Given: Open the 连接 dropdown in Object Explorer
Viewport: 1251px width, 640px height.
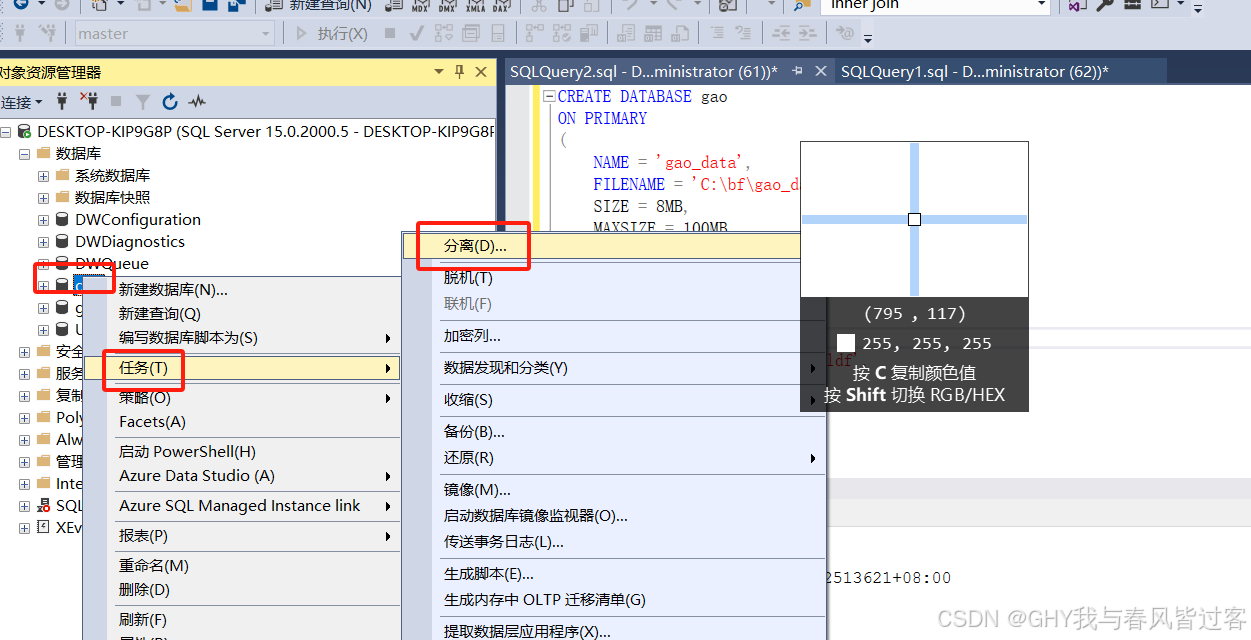Looking at the screenshot, I should pos(22,102).
